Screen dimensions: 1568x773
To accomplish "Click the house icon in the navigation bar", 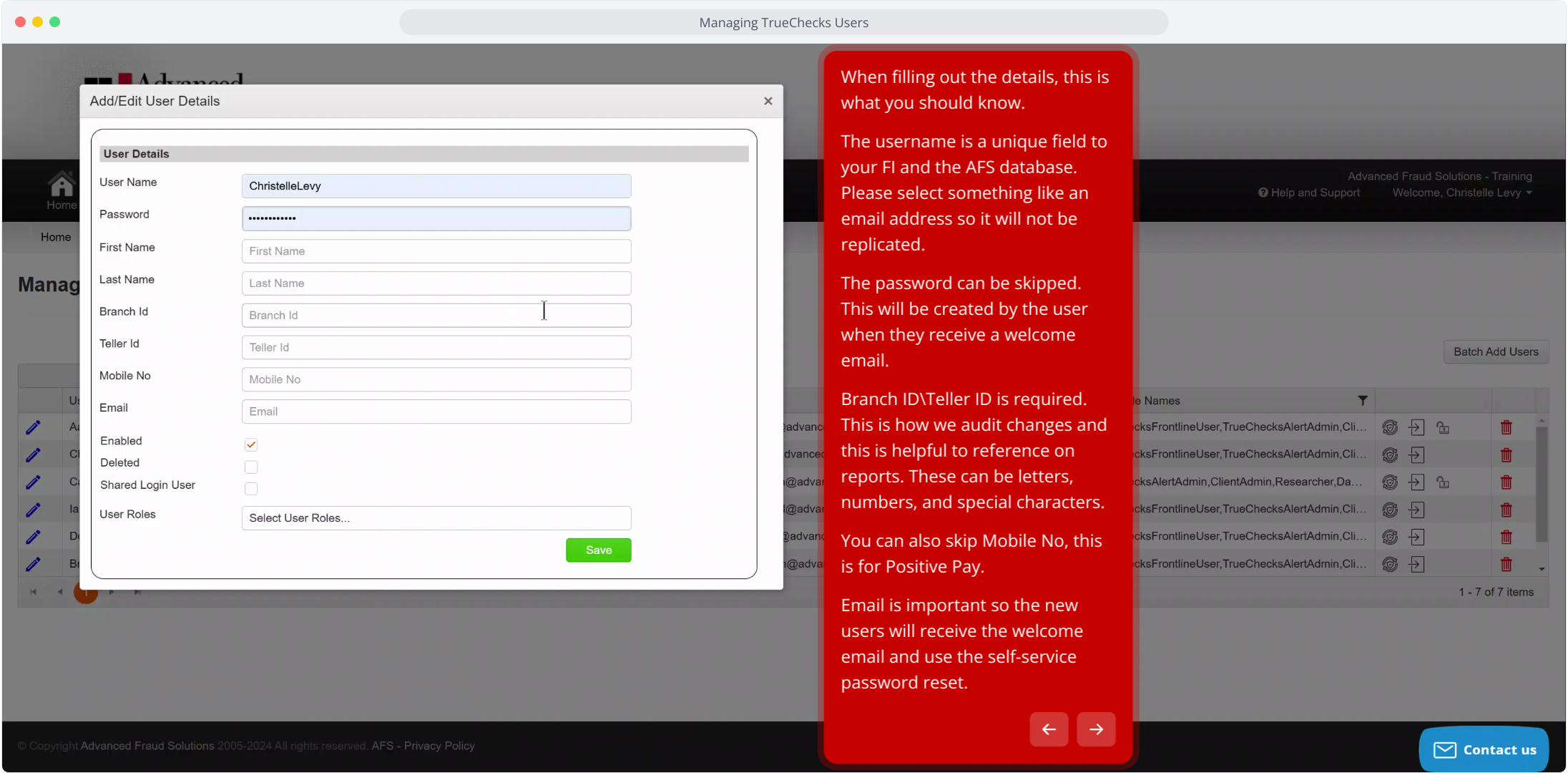I will (62, 184).
